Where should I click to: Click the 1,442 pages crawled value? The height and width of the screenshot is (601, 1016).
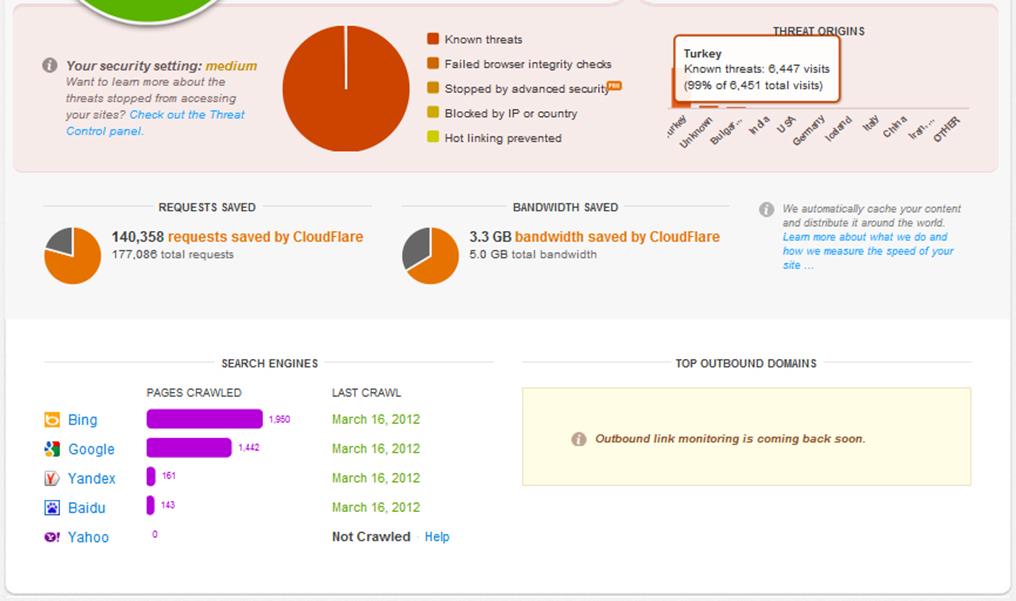(249, 448)
